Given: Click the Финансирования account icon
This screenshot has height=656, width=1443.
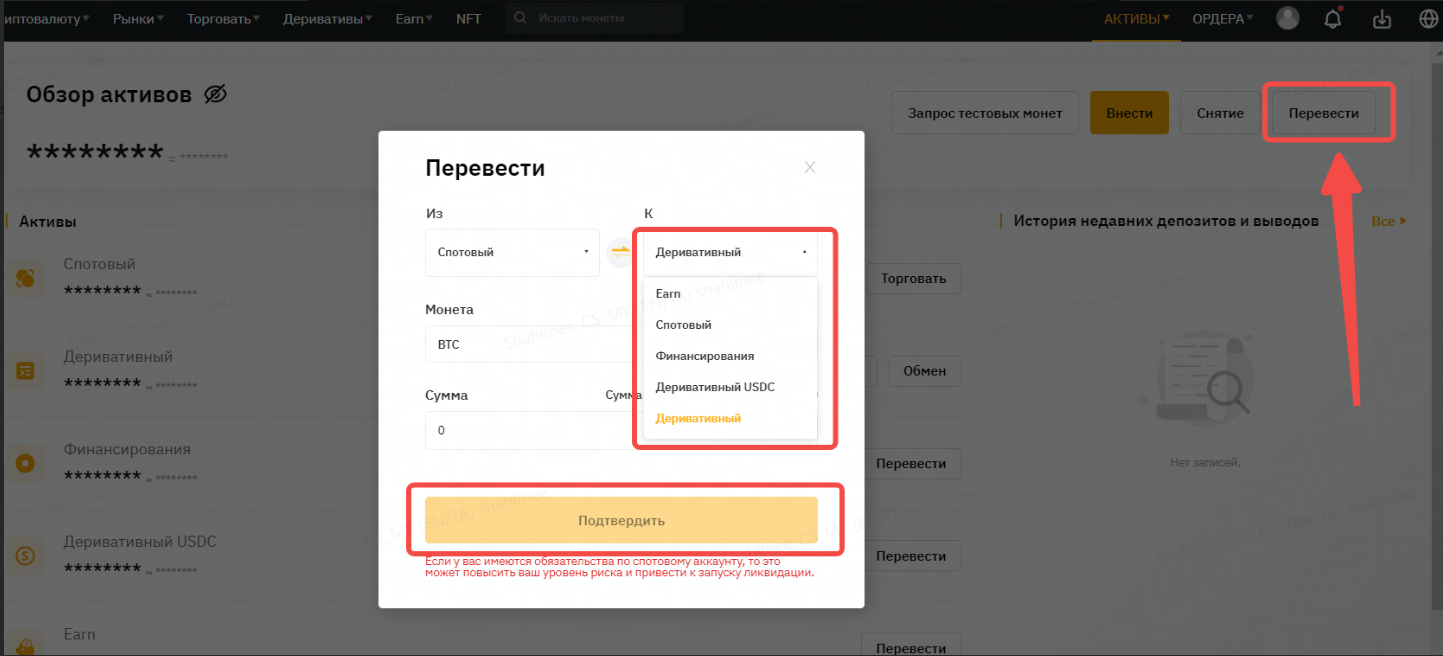Looking at the screenshot, I should point(26,464).
